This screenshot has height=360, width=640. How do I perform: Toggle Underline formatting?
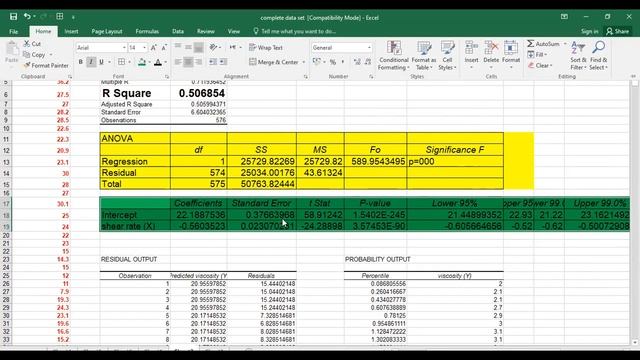[x=101, y=62]
